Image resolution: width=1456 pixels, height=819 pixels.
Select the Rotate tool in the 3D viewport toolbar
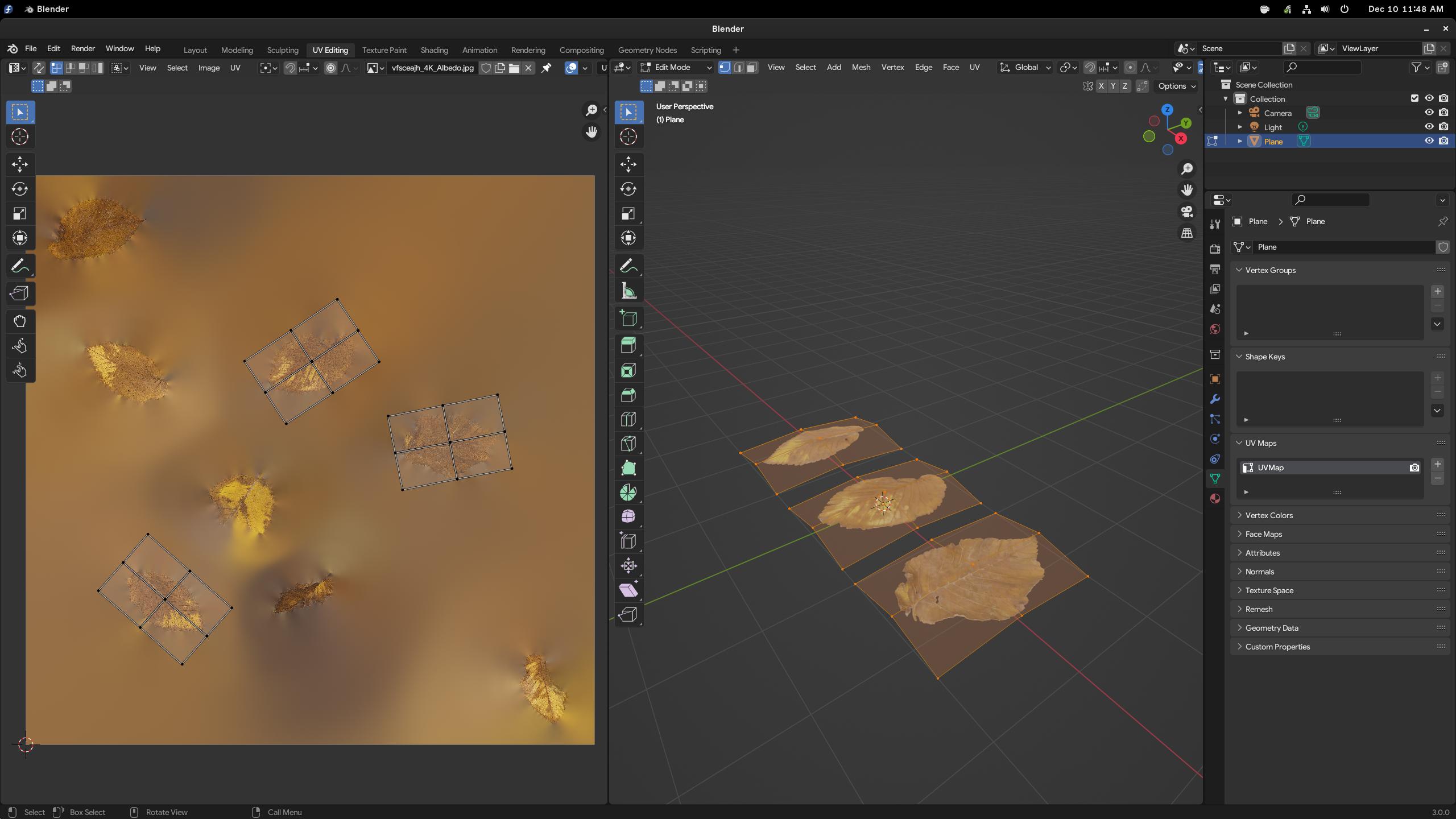(x=628, y=189)
